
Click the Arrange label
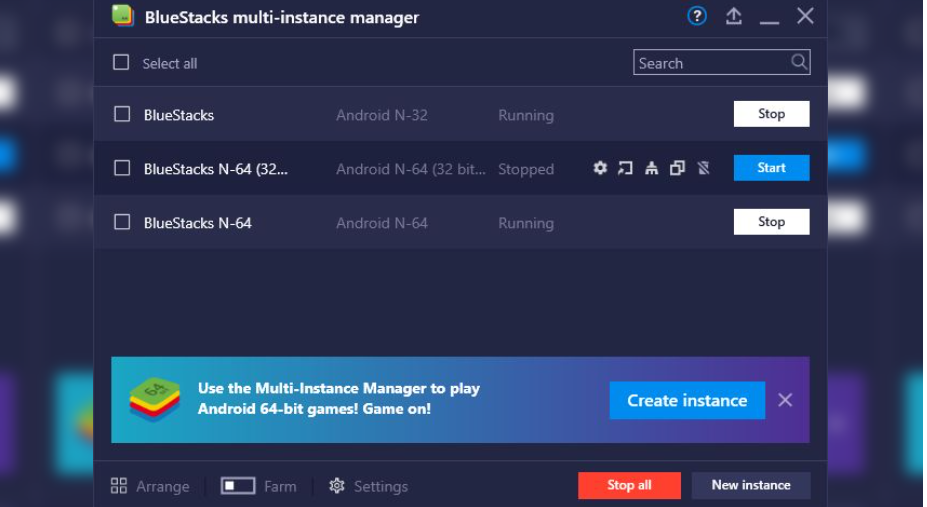point(163,486)
